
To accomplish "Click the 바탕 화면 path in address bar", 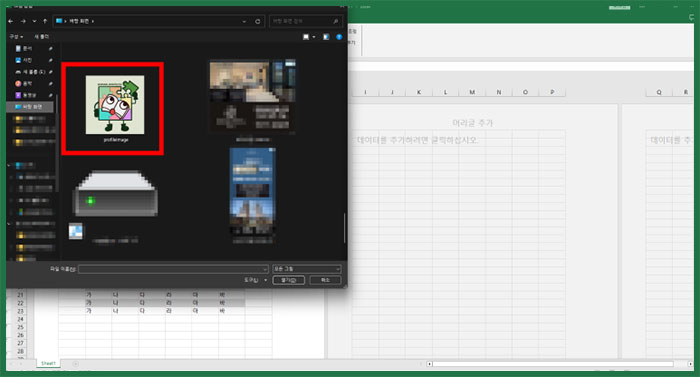I will [79, 21].
